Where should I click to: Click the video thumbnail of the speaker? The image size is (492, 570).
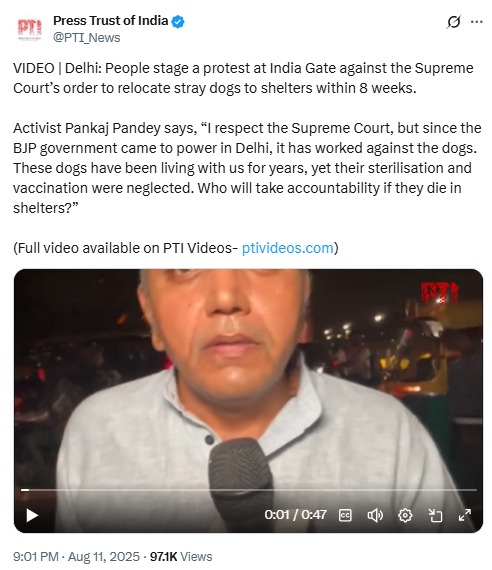click(248, 378)
